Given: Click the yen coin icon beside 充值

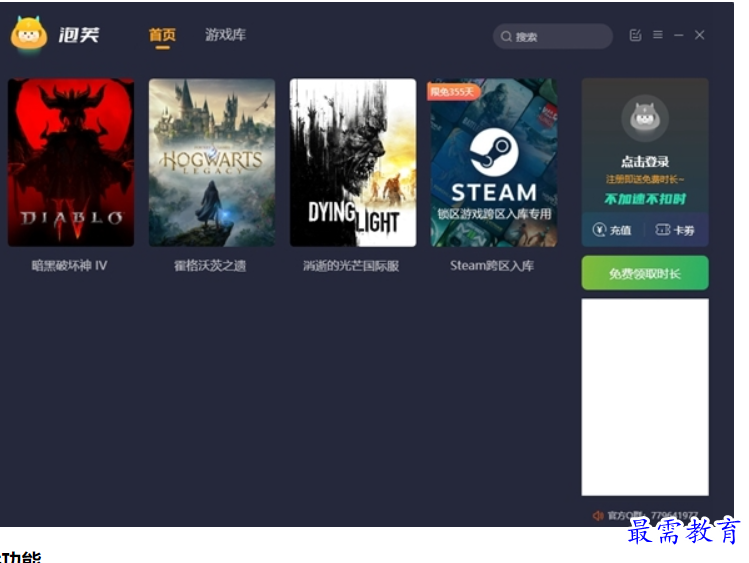Looking at the screenshot, I should click(599, 230).
